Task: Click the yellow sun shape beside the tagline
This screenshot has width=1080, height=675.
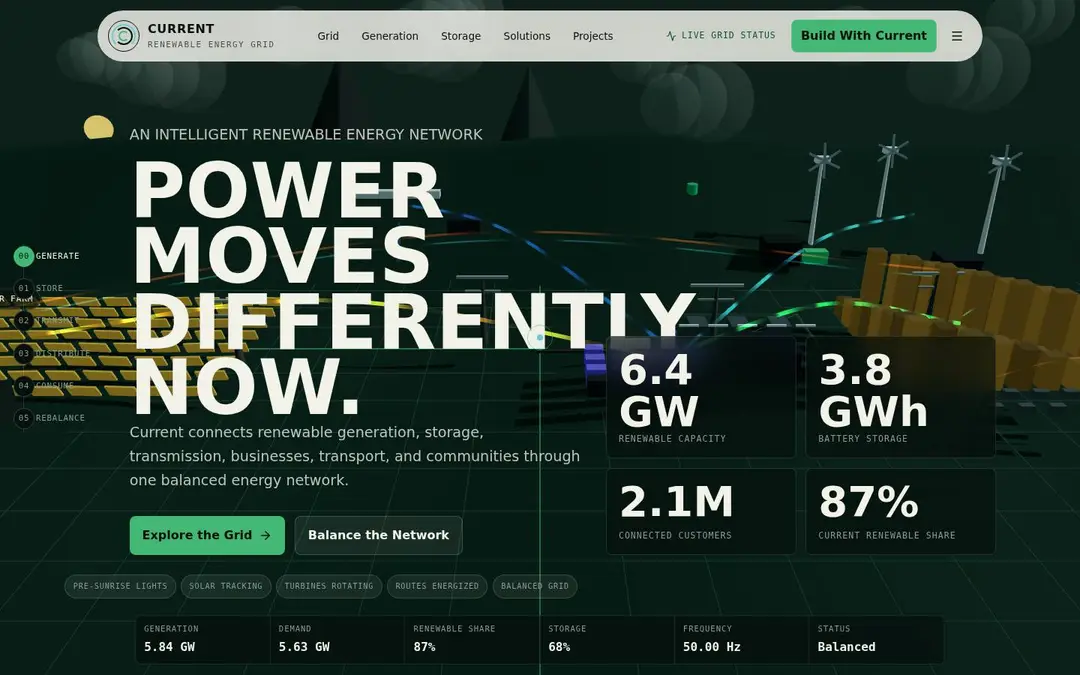Action: click(x=98, y=127)
